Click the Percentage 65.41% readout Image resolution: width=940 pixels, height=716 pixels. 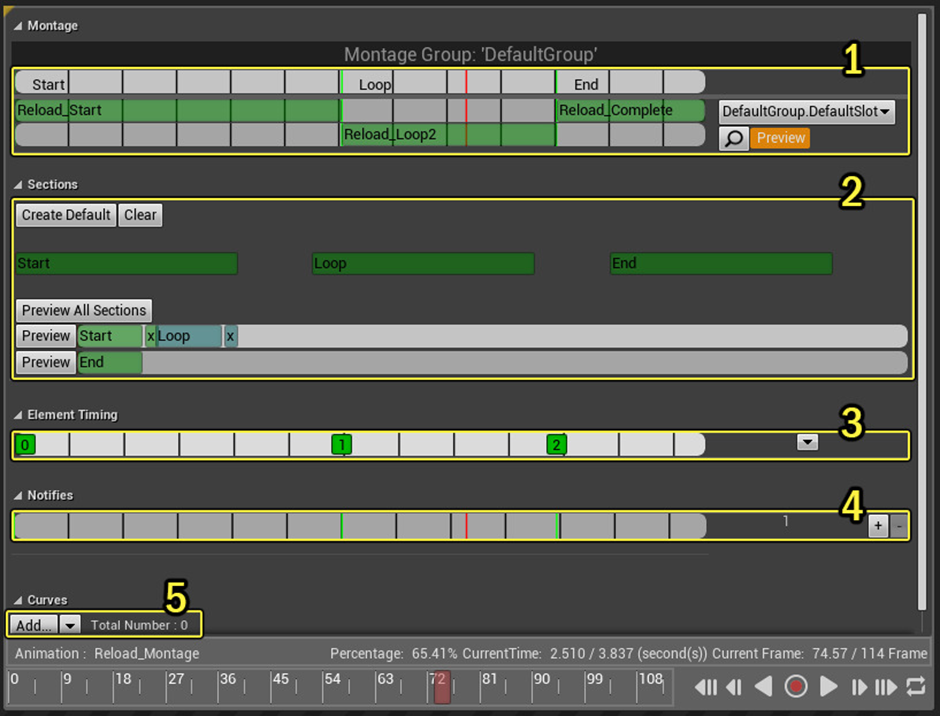[393, 654]
